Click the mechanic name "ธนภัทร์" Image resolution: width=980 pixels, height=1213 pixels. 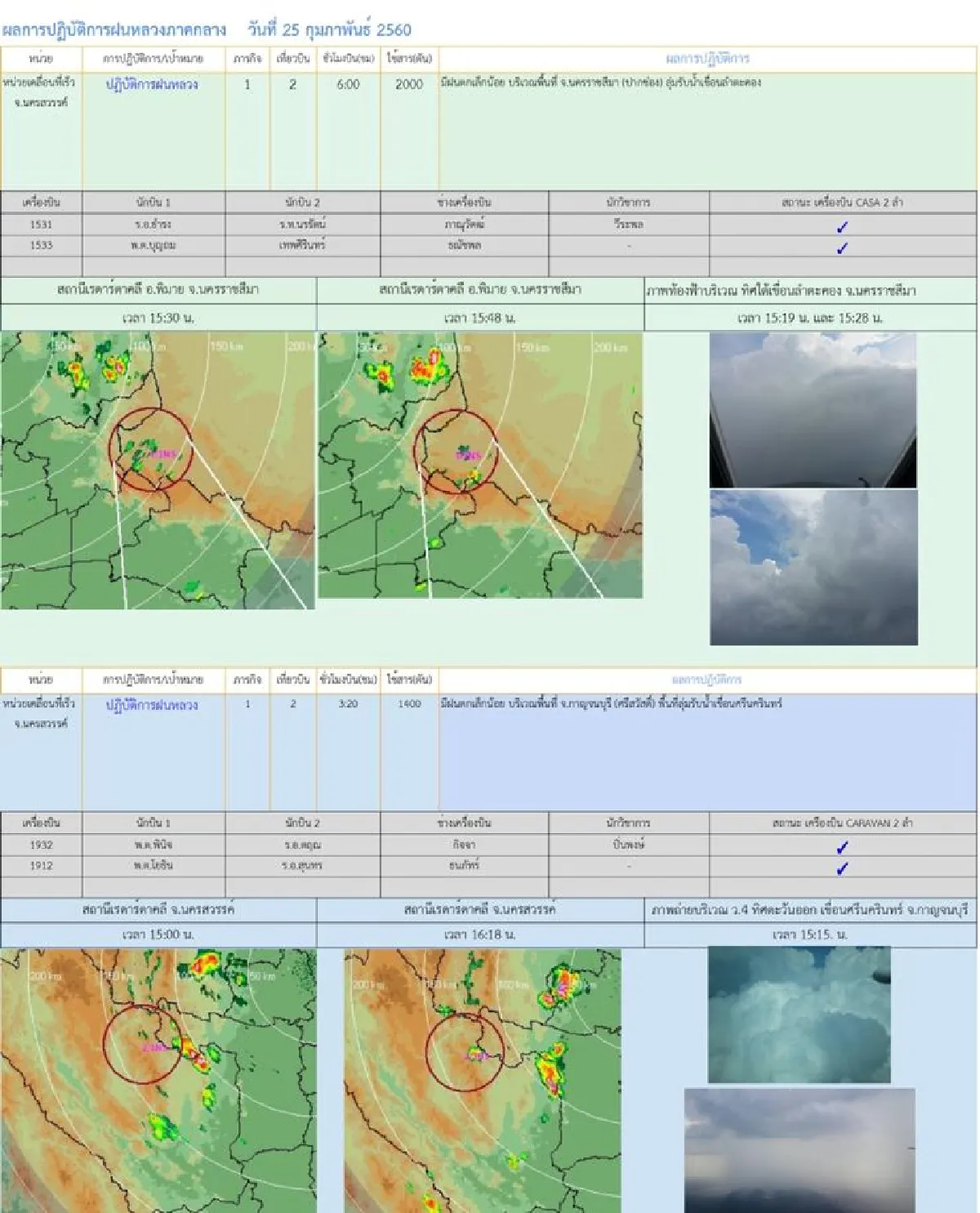(x=464, y=865)
